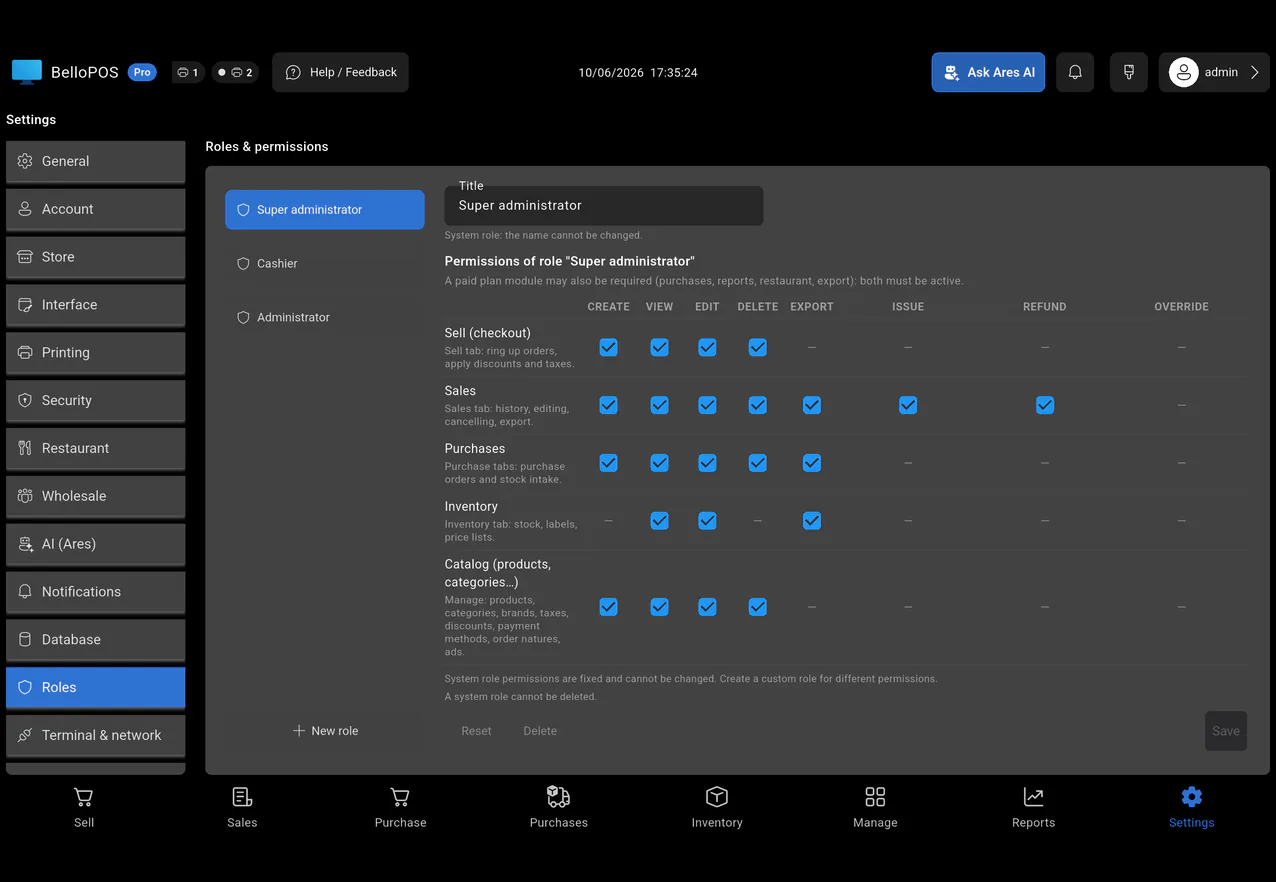
Task: Open Purchases truck icon in bottom navigation
Action: point(559,808)
